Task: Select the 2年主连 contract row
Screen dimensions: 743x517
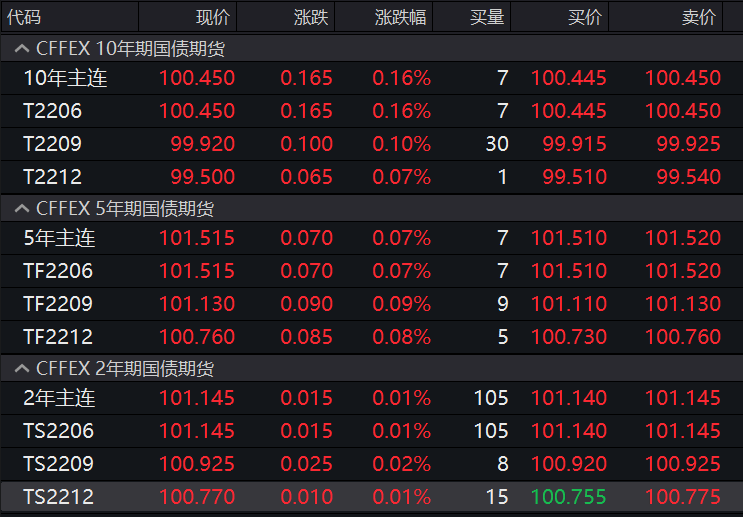Action: point(59,398)
